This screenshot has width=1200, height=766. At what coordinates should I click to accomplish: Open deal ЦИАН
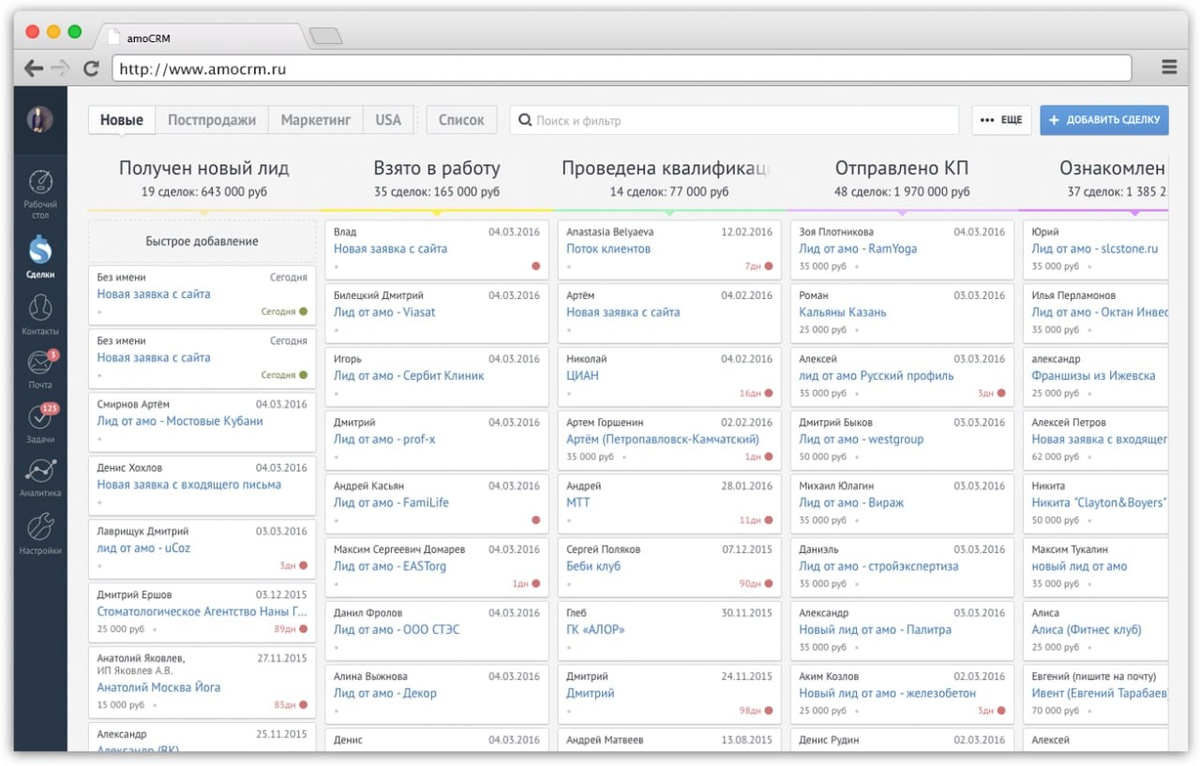(584, 375)
